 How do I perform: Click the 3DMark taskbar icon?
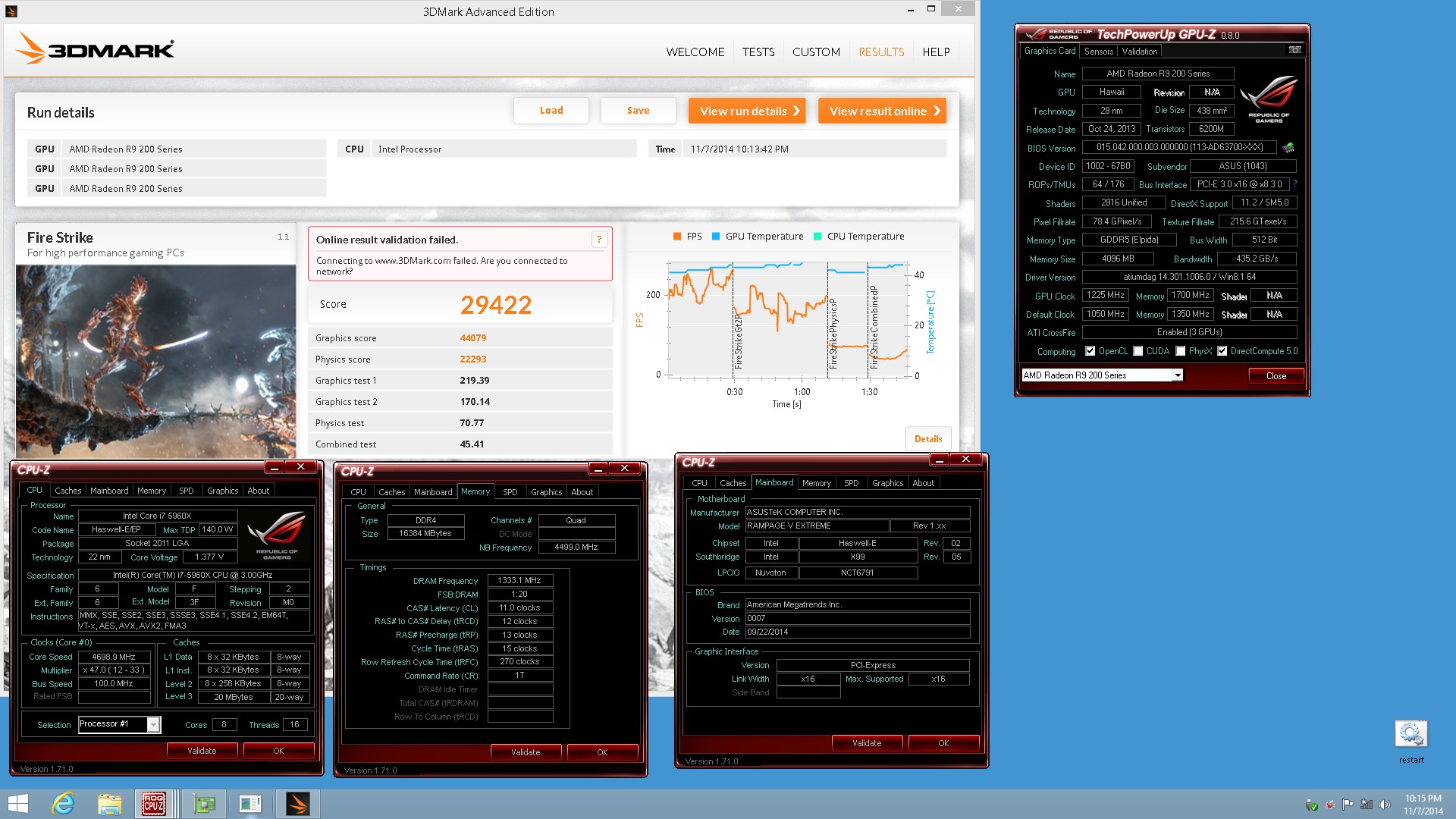[x=297, y=804]
